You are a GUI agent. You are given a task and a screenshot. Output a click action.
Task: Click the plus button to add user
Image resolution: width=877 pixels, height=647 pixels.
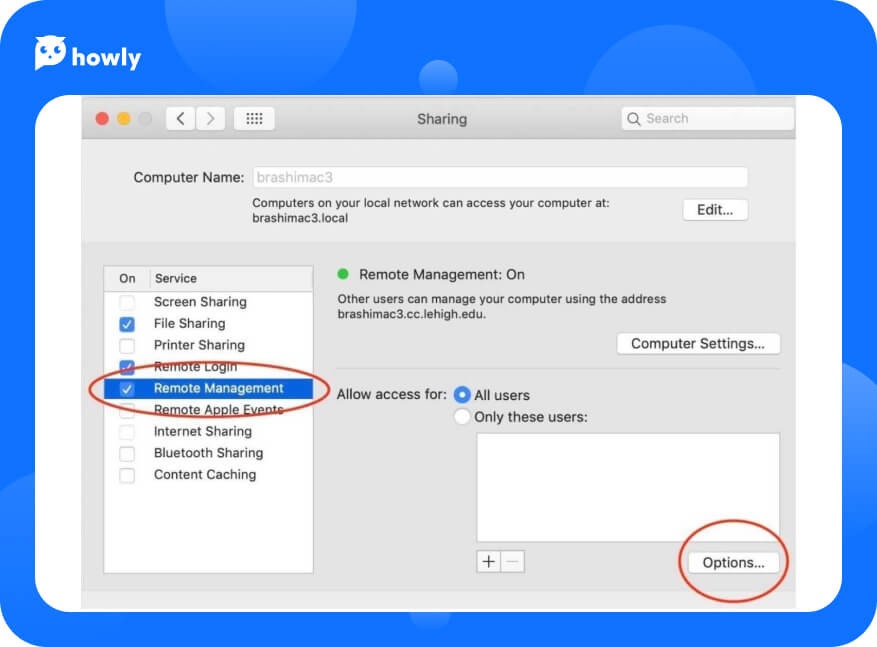pos(488,562)
